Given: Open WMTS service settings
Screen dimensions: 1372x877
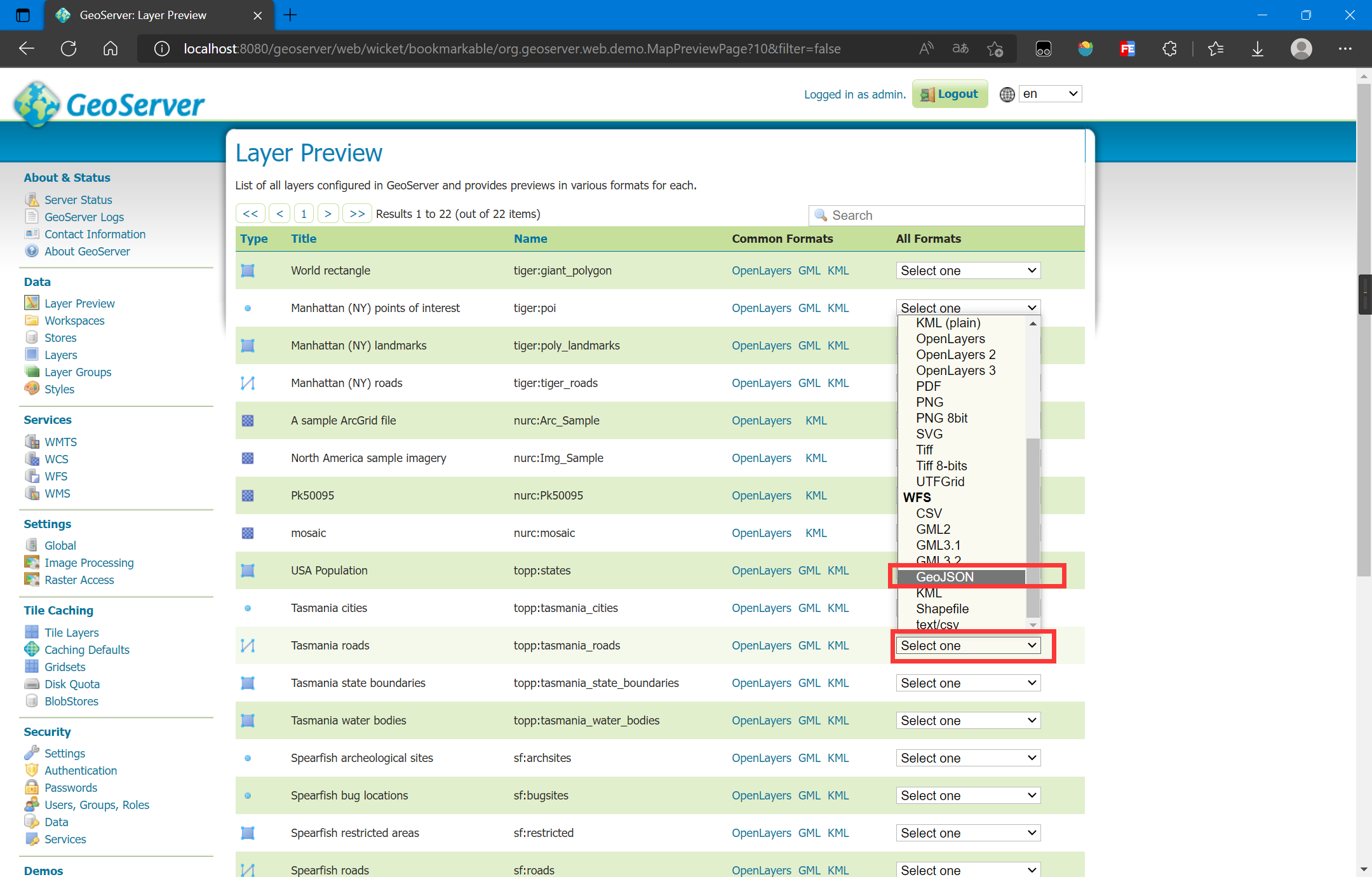Looking at the screenshot, I should click(x=60, y=442).
